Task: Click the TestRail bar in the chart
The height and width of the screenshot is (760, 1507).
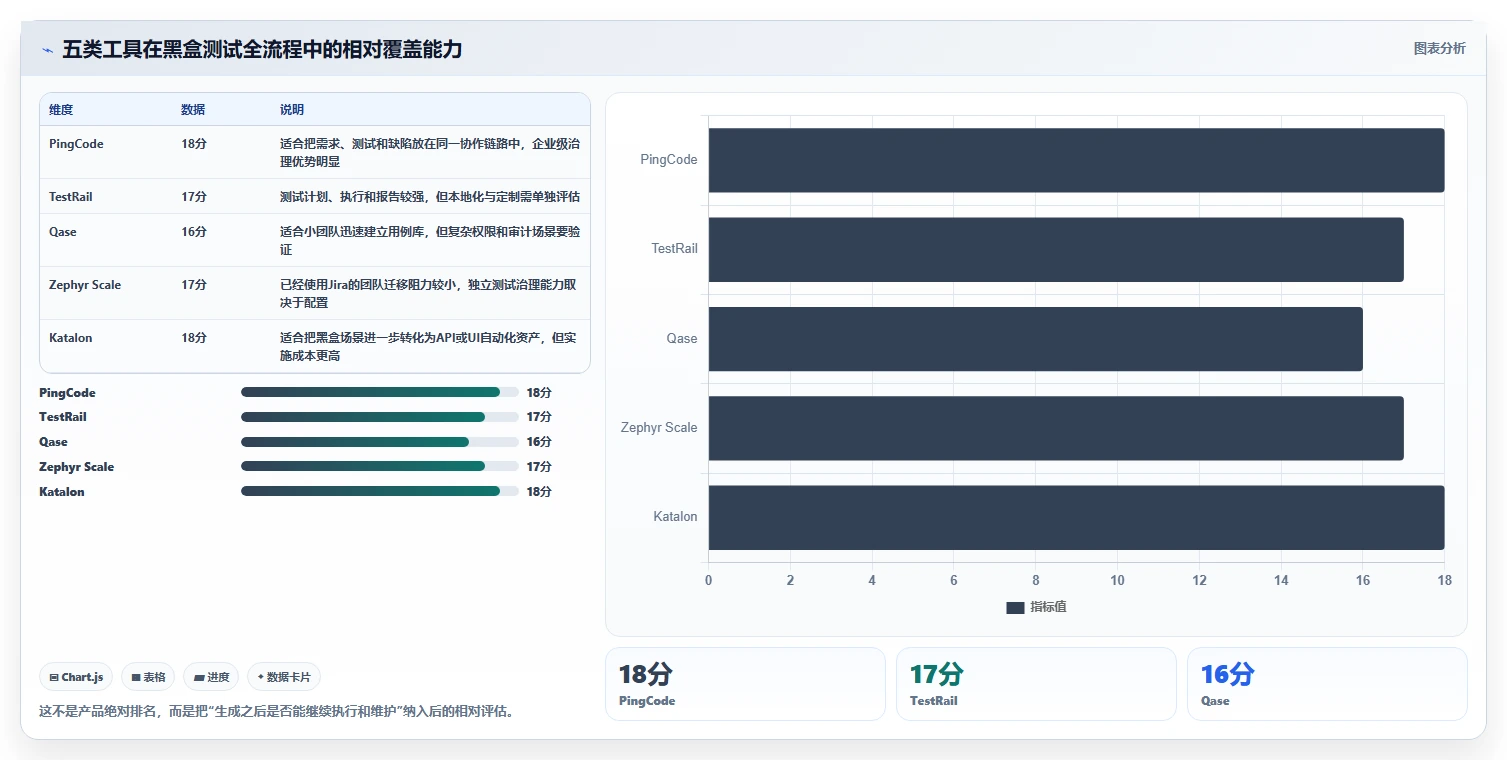Action: tap(1056, 249)
